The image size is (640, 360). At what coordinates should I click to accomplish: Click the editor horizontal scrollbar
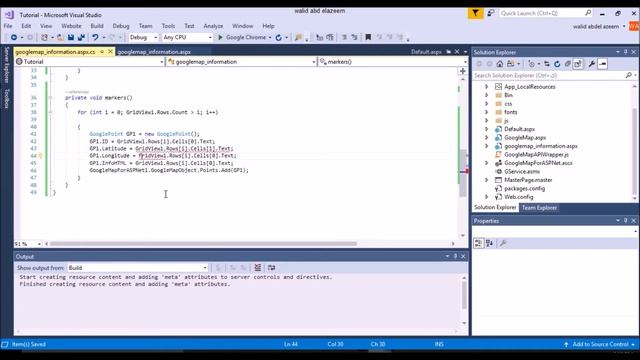[x=203, y=244]
